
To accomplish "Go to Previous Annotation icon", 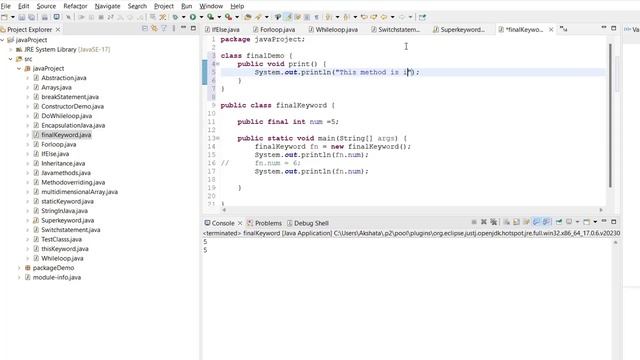I will (x=346, y=17).
